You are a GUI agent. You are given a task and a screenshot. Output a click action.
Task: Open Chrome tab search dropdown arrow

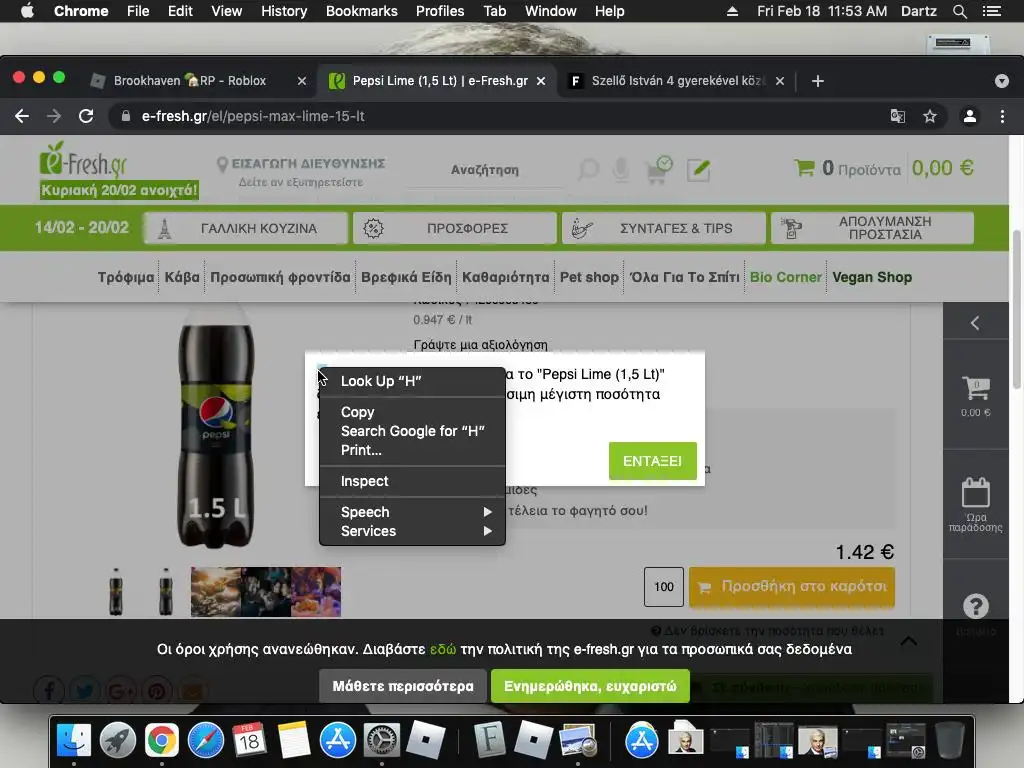point(1001,81)
